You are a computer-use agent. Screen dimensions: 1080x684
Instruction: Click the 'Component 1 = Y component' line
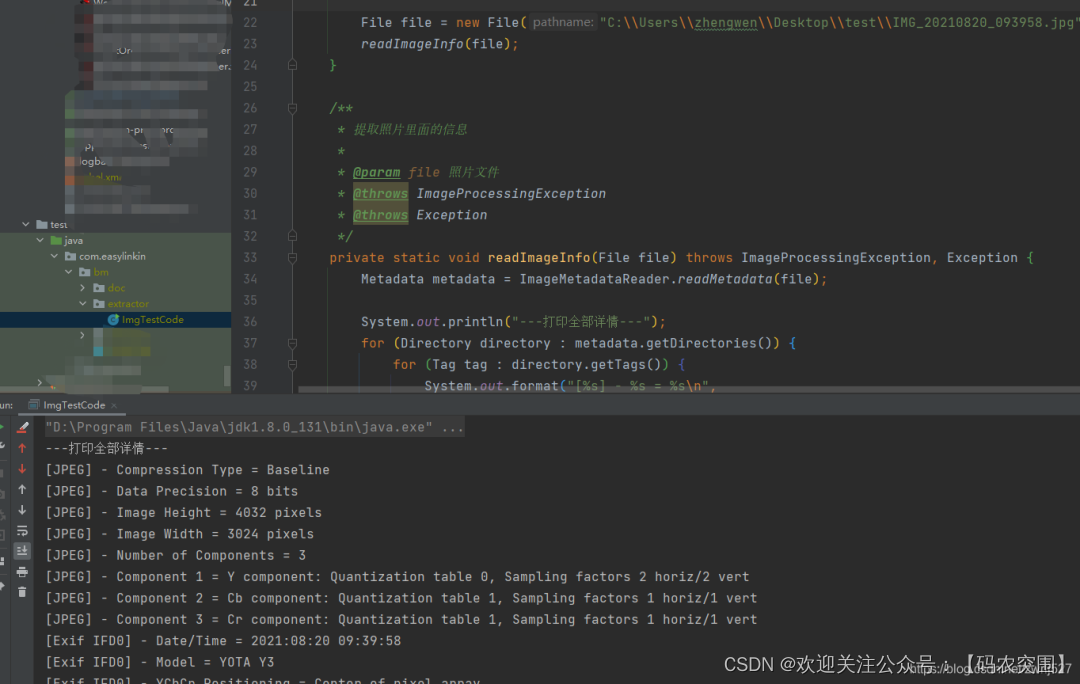tap(397, 577)
